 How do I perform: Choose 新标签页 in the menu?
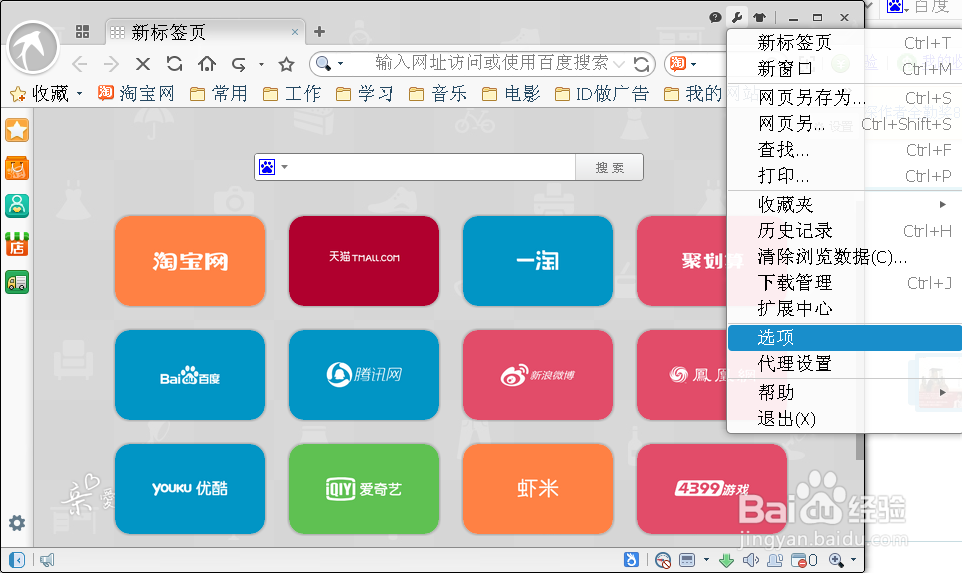tap(844, 42)
